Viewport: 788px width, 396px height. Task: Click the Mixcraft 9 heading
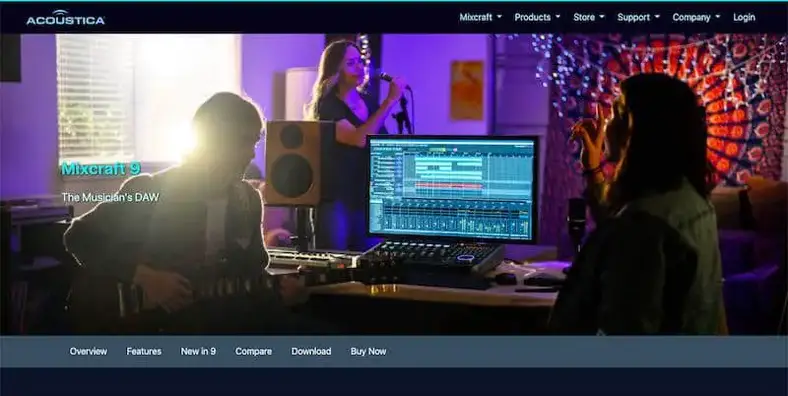101,169
